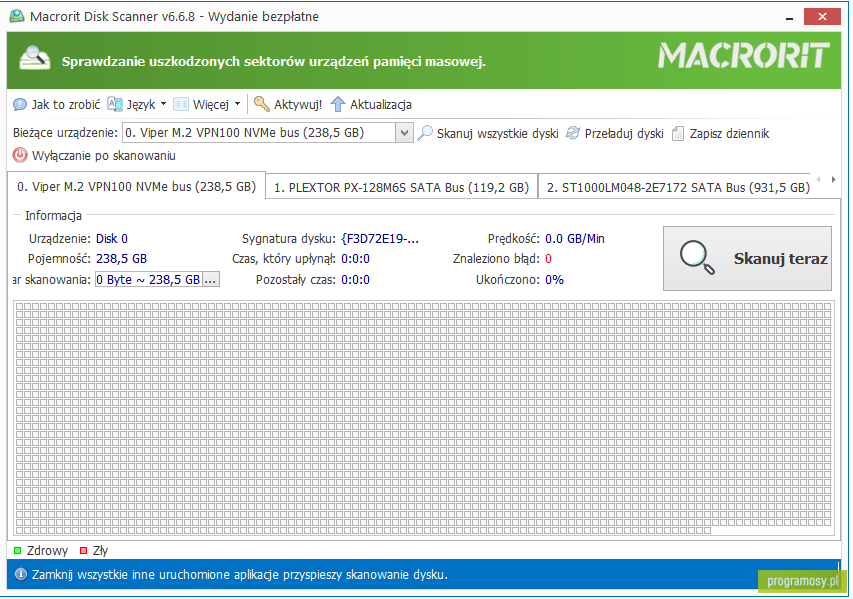The image size is (853, 599).
Task: Click the info icon in the status bar
Action: (x=21, y=575)
